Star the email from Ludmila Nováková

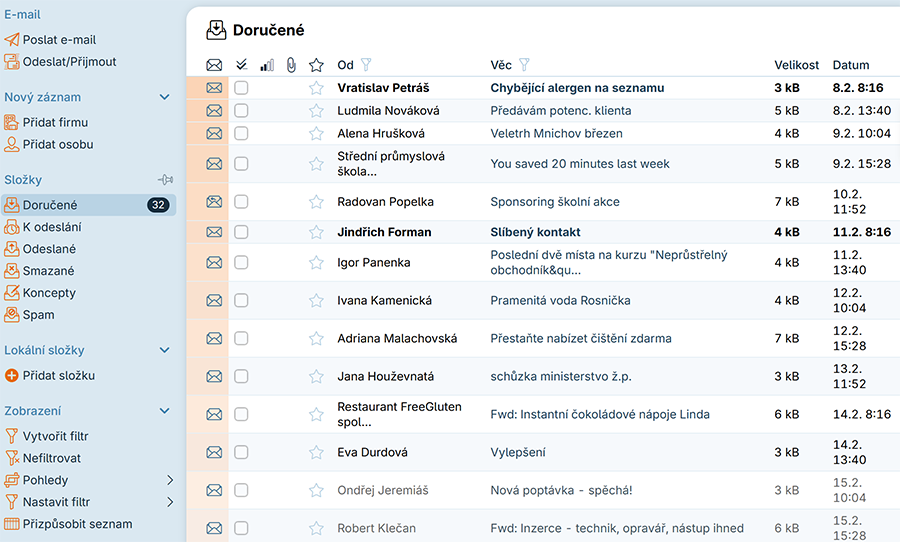pos(316,110)
